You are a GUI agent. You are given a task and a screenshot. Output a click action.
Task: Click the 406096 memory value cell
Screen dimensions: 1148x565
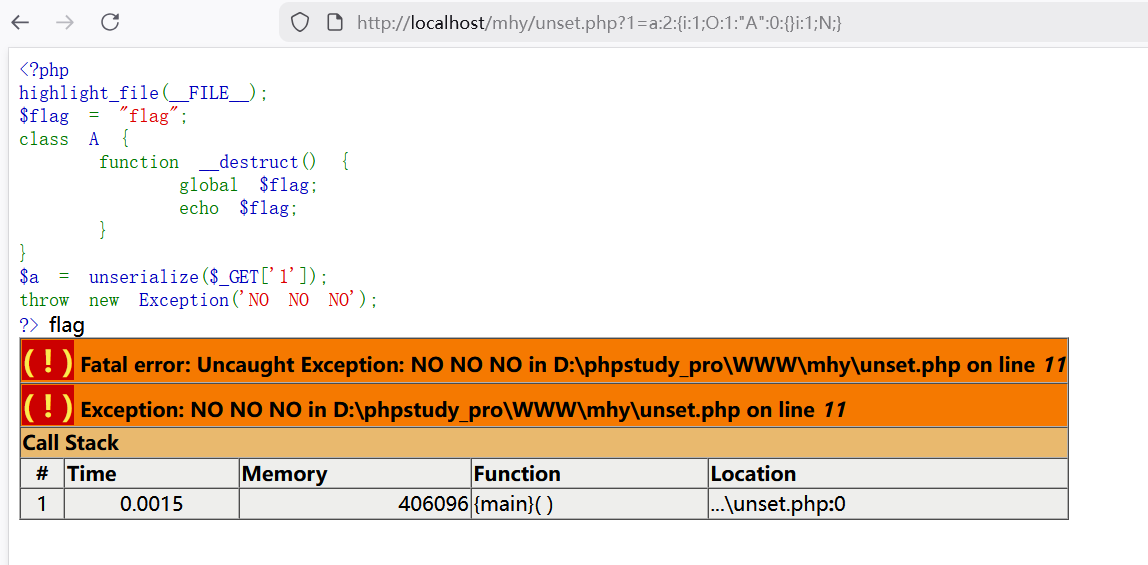pos(354,504)
